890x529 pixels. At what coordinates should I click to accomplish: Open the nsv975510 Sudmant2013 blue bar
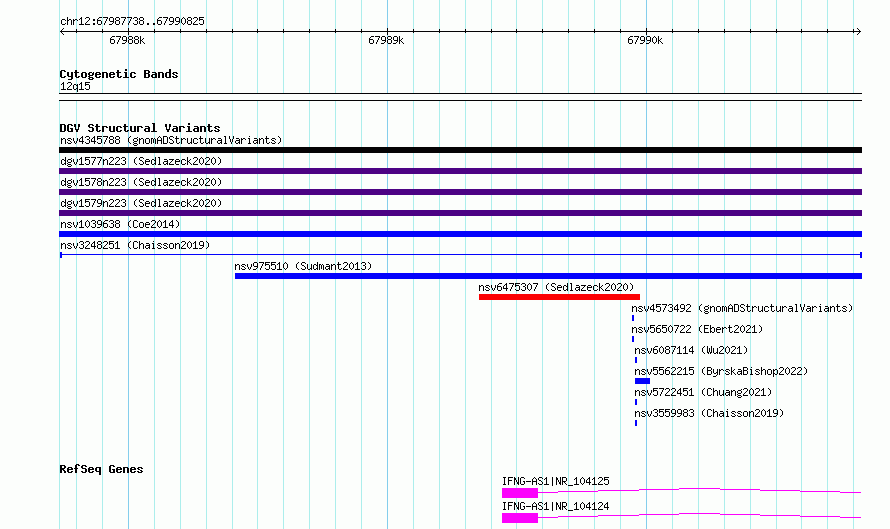(548, 276)
